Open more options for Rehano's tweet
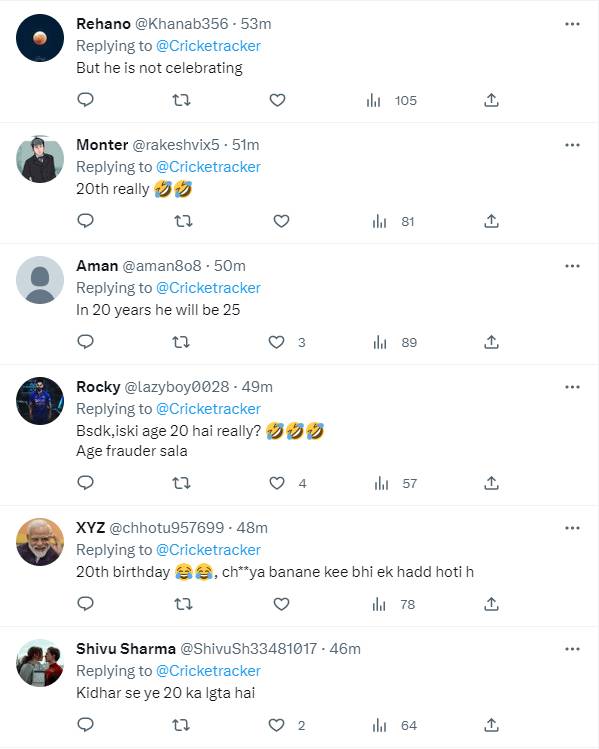 572,24
